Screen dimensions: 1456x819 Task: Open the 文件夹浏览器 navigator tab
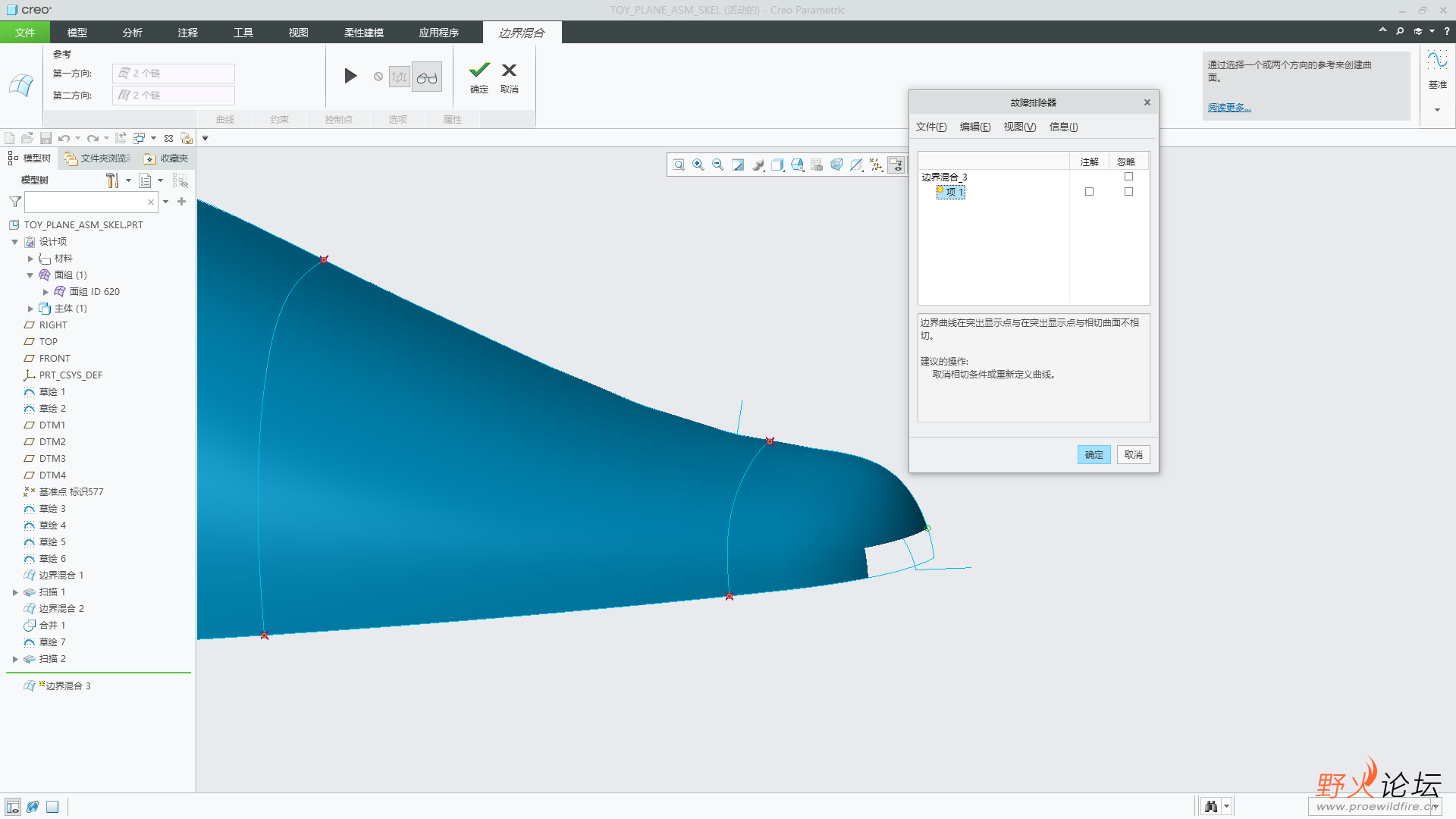pyautogui.click(x=99, y=158)
